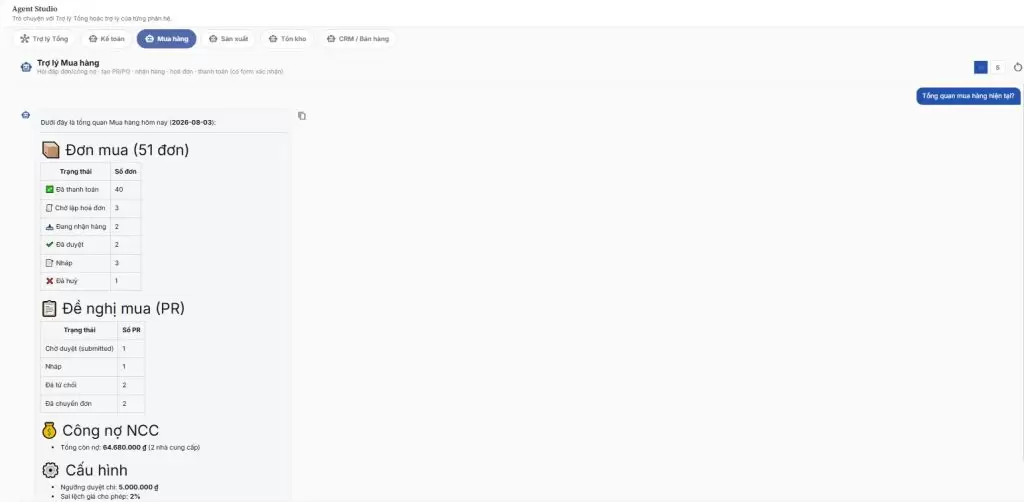Click the debt amount 64.680.000 ₫
The image size is (1024, 502).
[124, 447]
